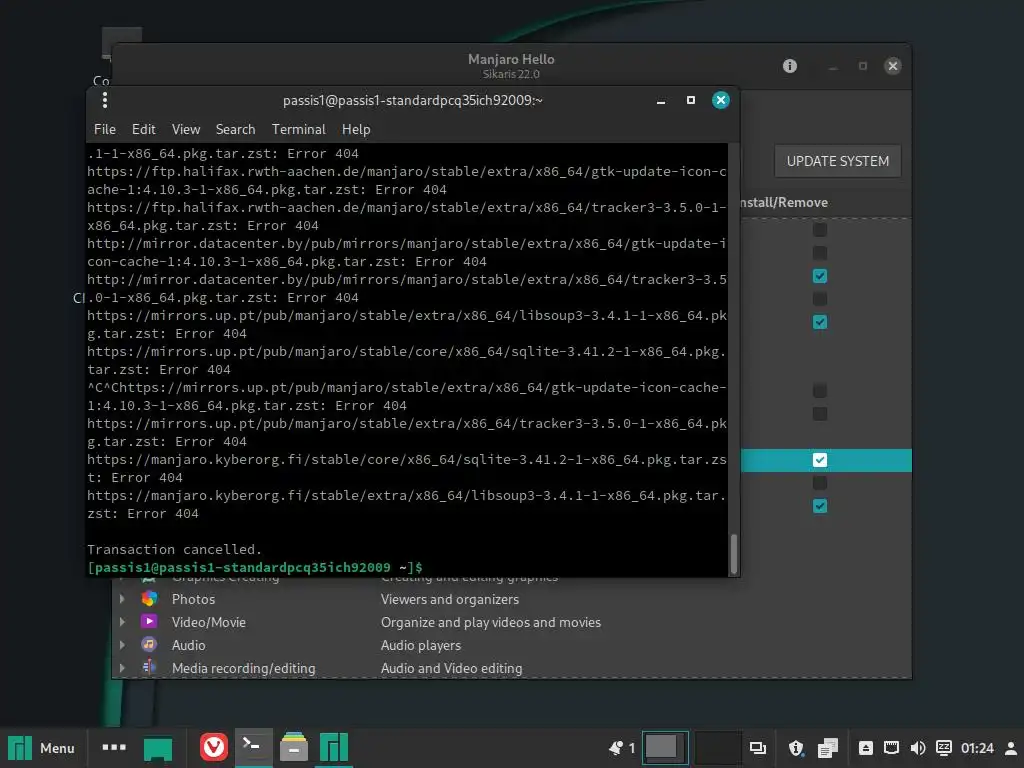The width and height of the screenshot is (1024, 768).
Task: Open the network connection tray icon
Action: point(891,748)
